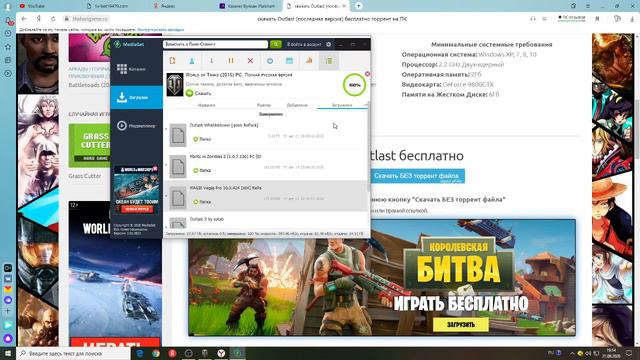Screen dimensions: 640x360
Task: Open a new browser tab with plus button
Action: tap(358, 6)
